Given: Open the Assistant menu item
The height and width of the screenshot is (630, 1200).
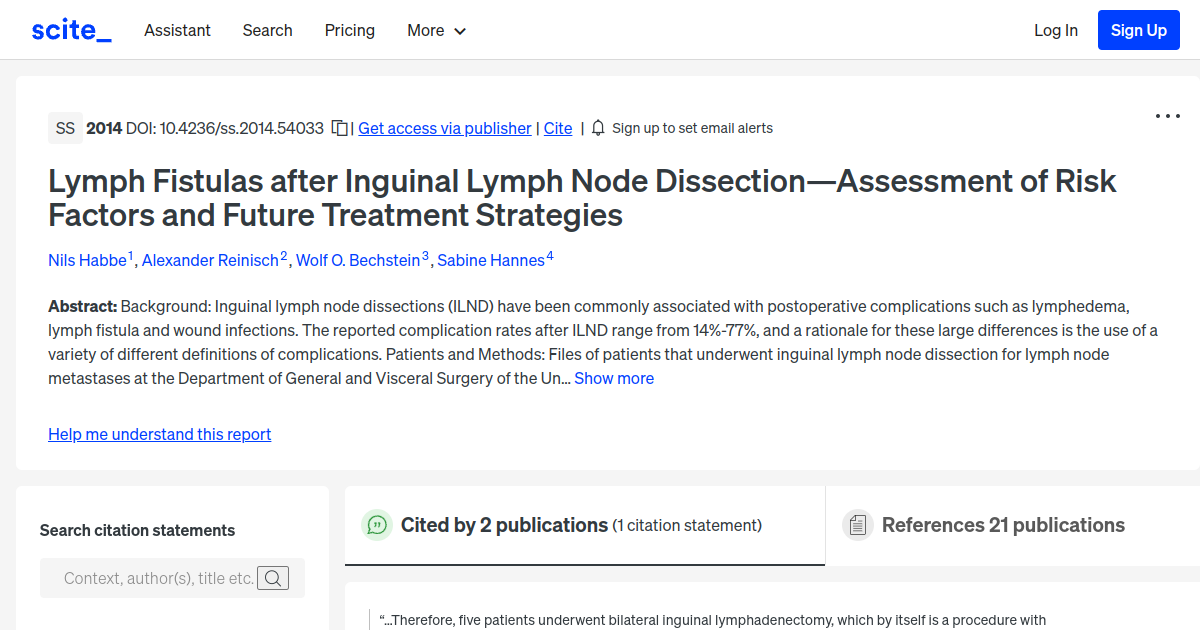Looking at the screenshot, I should coord(177,30).
